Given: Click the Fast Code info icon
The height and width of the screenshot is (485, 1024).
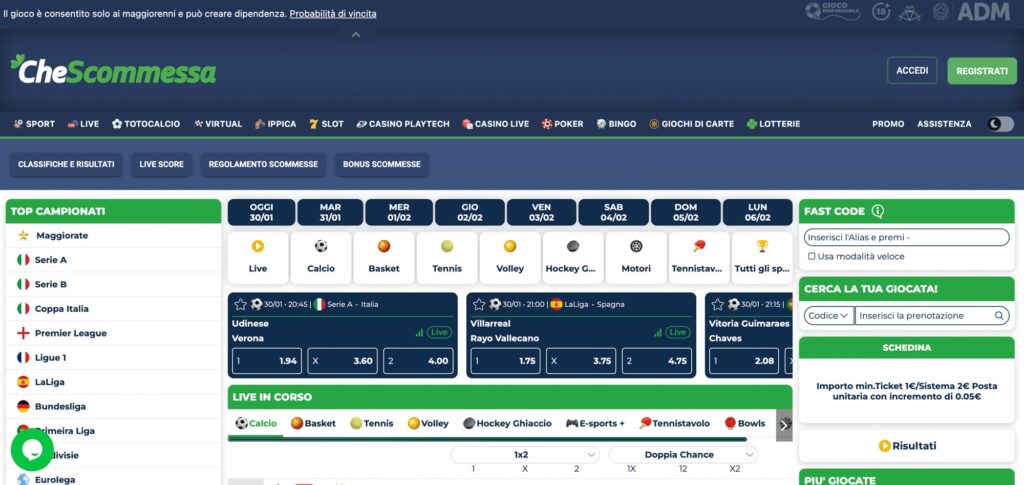Looking at the screenshot, I should pos(878,211).
